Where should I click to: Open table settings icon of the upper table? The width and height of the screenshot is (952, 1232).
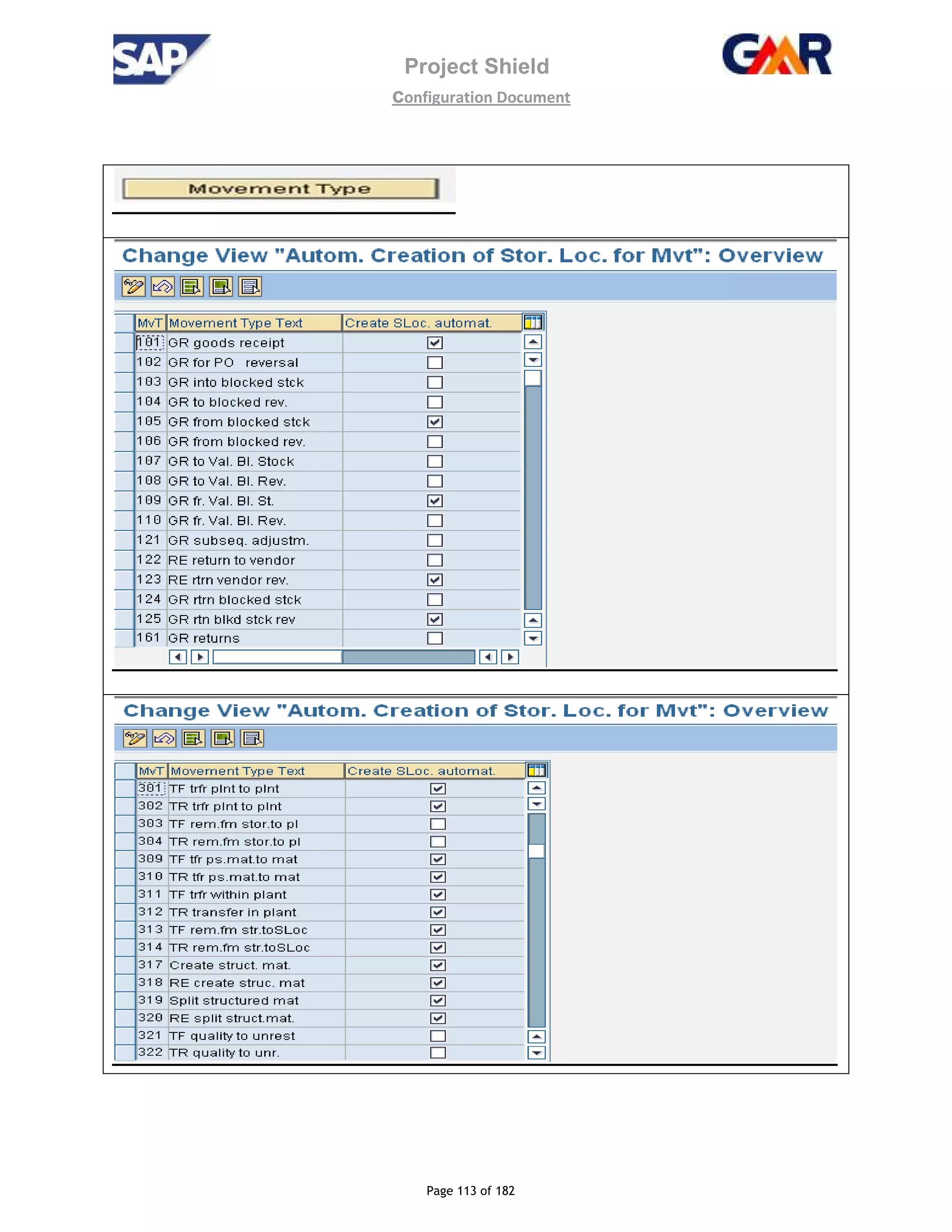click(533, 323)
